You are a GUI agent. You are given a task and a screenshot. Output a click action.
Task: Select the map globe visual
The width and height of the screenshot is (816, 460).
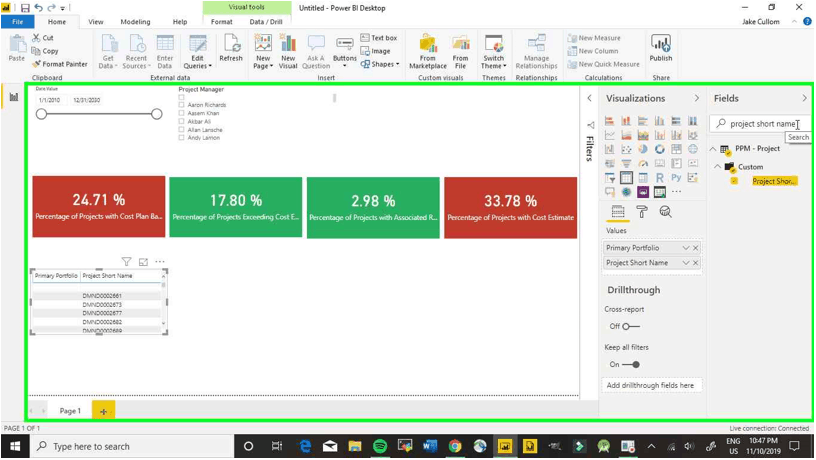693,149
